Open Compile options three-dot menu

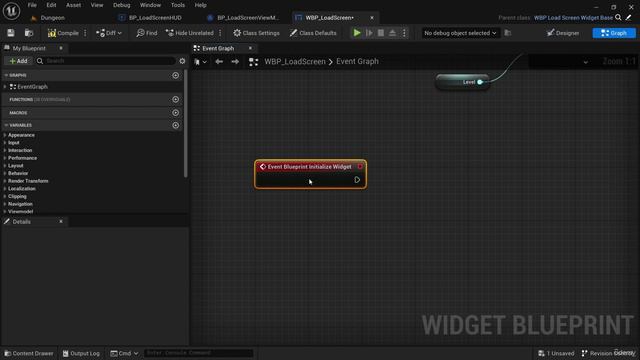pyautogui.click(x=85, y=33)
